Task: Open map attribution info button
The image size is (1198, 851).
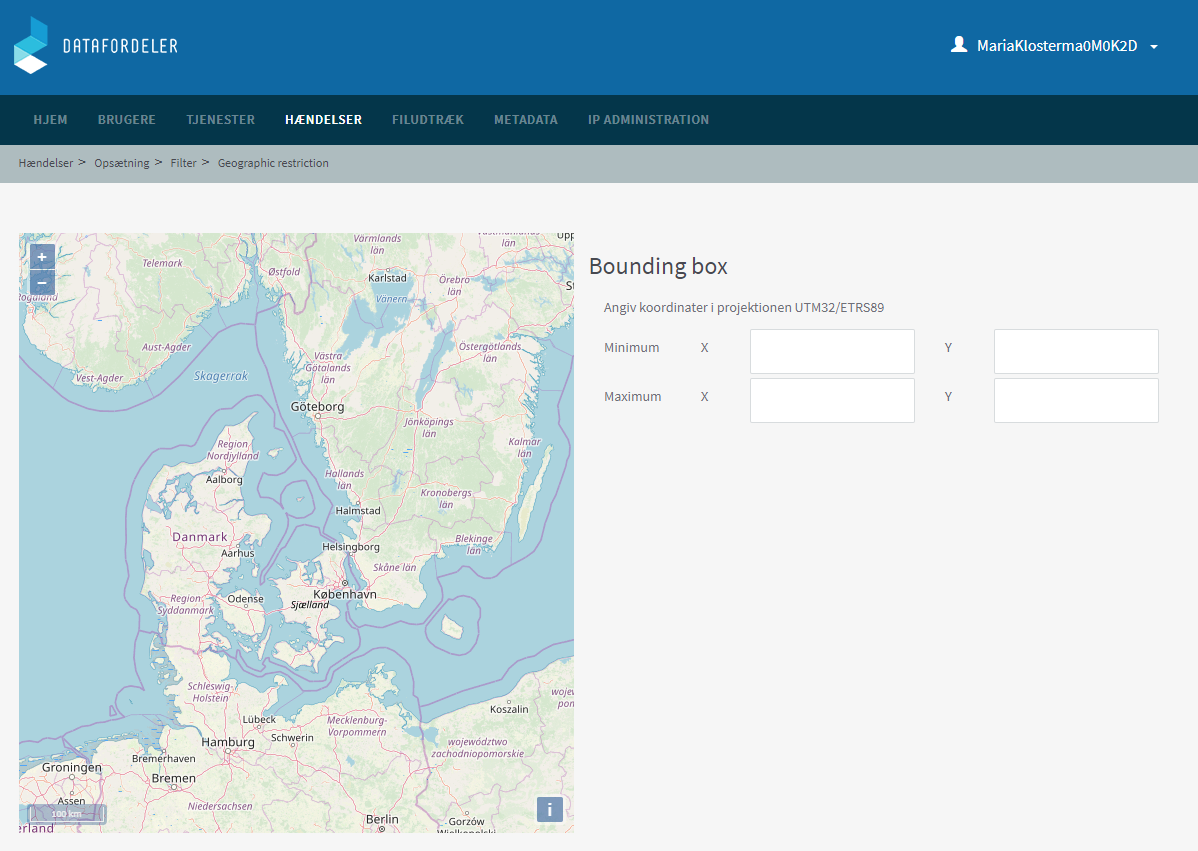Action: click(x=549, y=809)
